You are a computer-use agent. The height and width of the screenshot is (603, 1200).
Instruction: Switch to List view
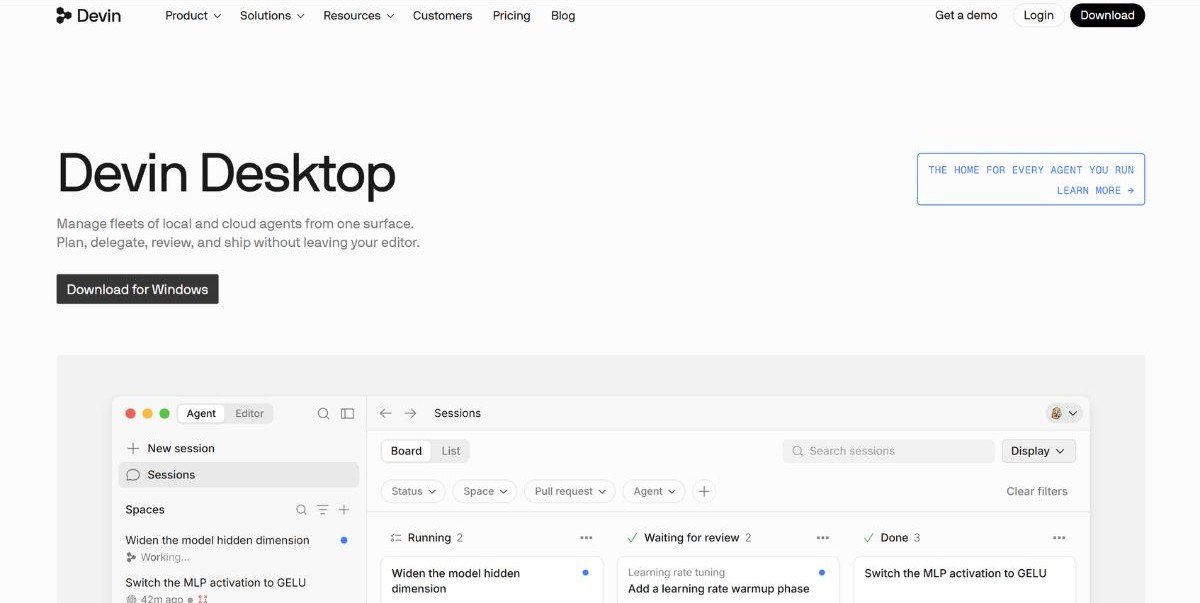pyautogui.click(x=451, y=451)
